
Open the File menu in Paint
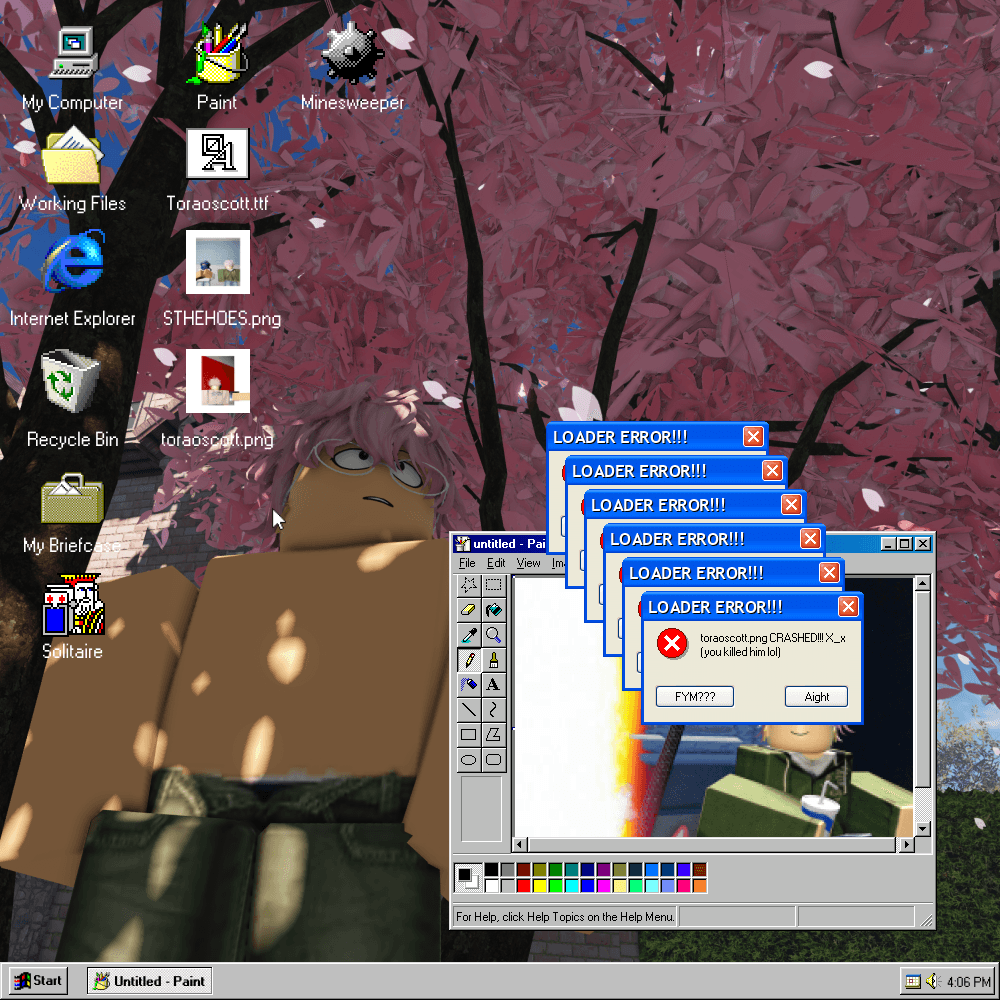(467, 563)
